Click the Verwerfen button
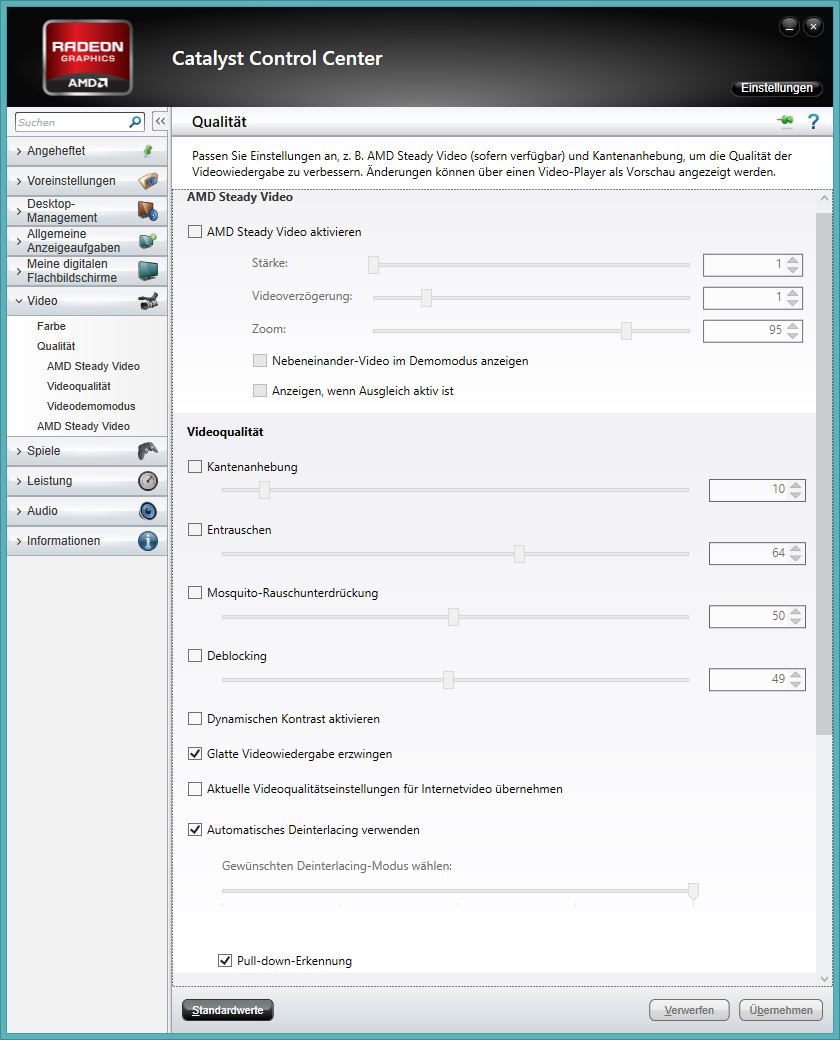 coord(689,1010)
